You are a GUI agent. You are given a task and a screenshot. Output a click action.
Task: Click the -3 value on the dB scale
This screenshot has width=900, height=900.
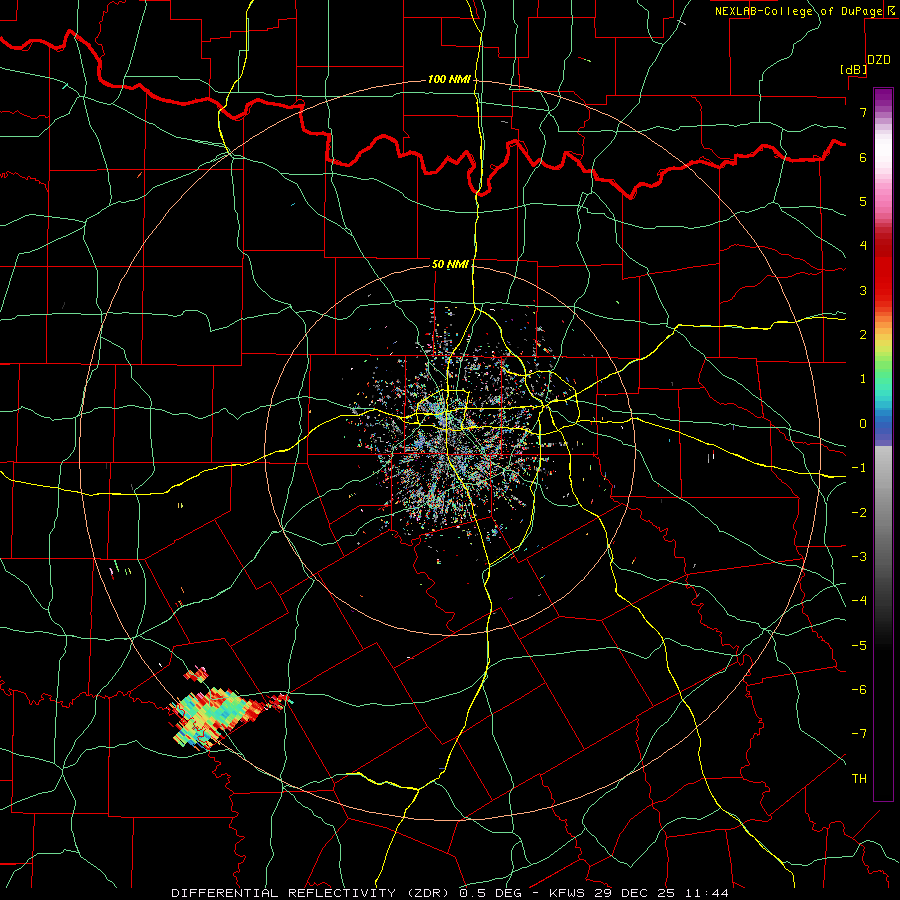[x=859, y=557]
